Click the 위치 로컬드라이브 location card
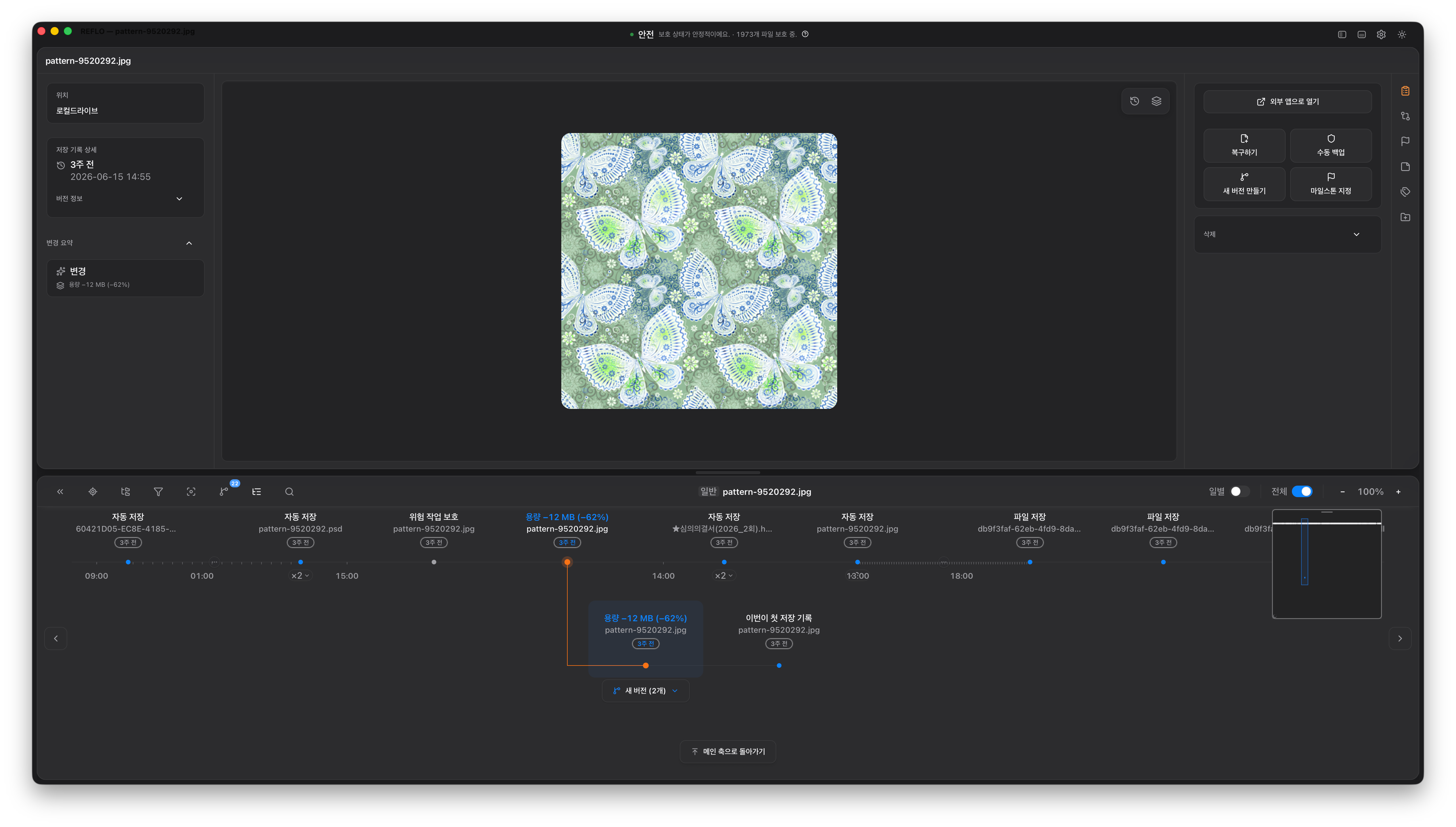Screen dimensions: 1456x827 pos(126,103)
